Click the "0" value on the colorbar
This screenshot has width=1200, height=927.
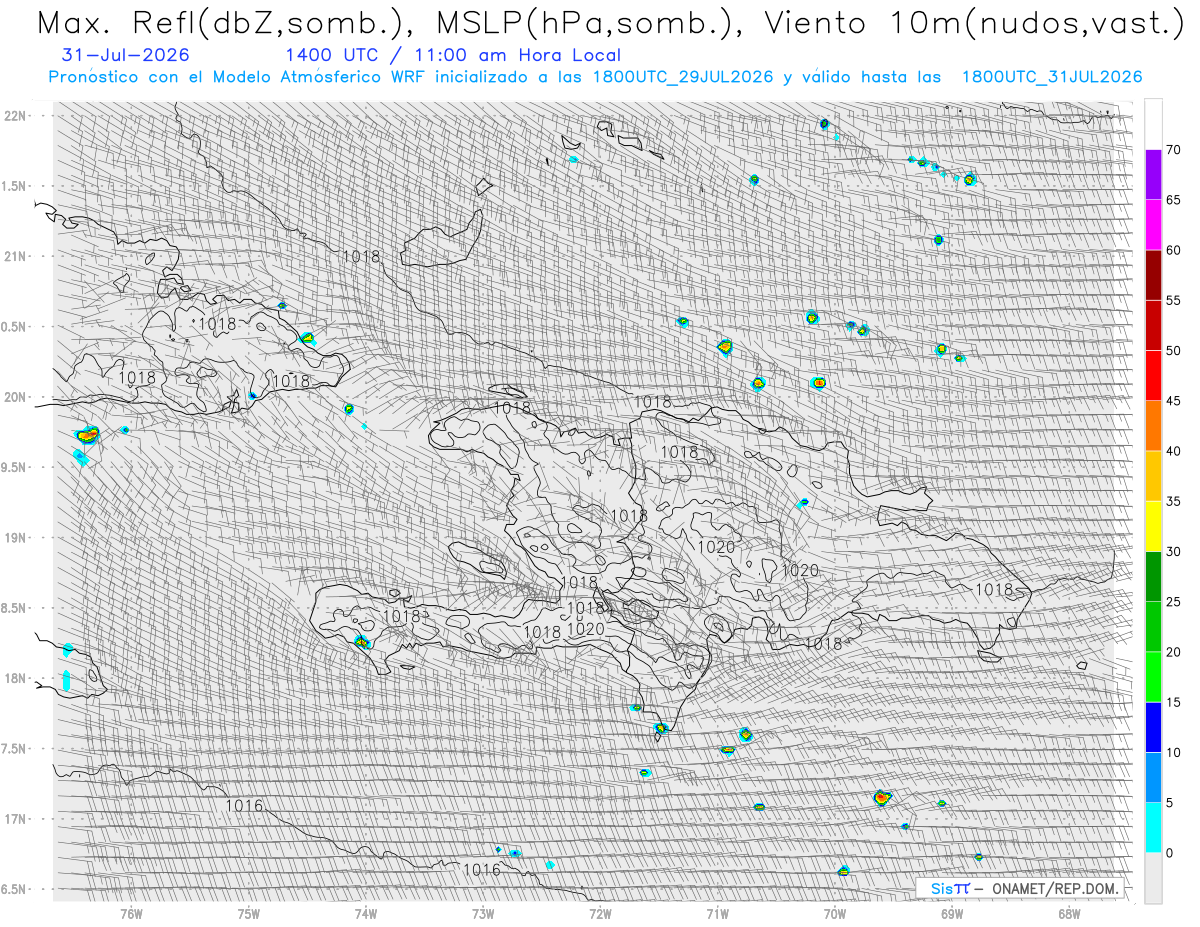click(x=1169, y=853)
